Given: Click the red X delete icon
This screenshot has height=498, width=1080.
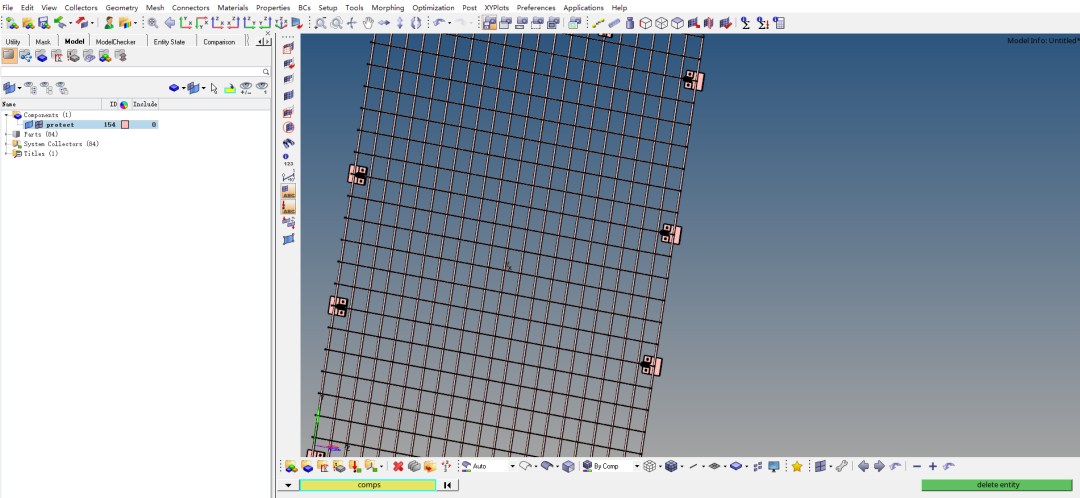Looking at the screenshot, I should pyautogui.click(x=398, y=466).
